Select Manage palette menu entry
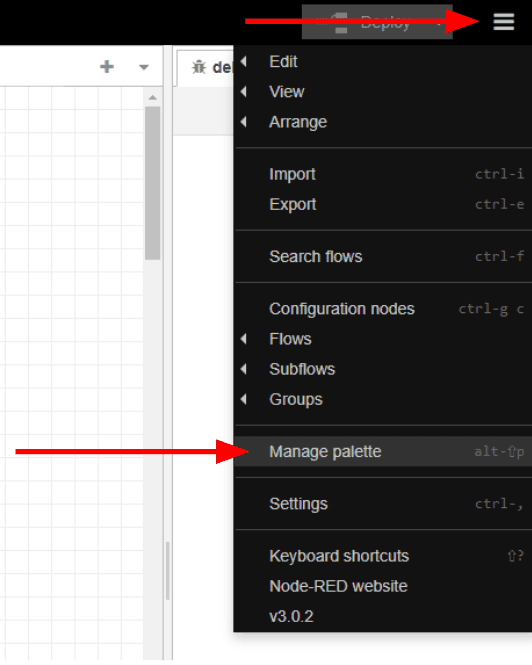This screenshot has width=532, height=665. [x=383, y=452]
